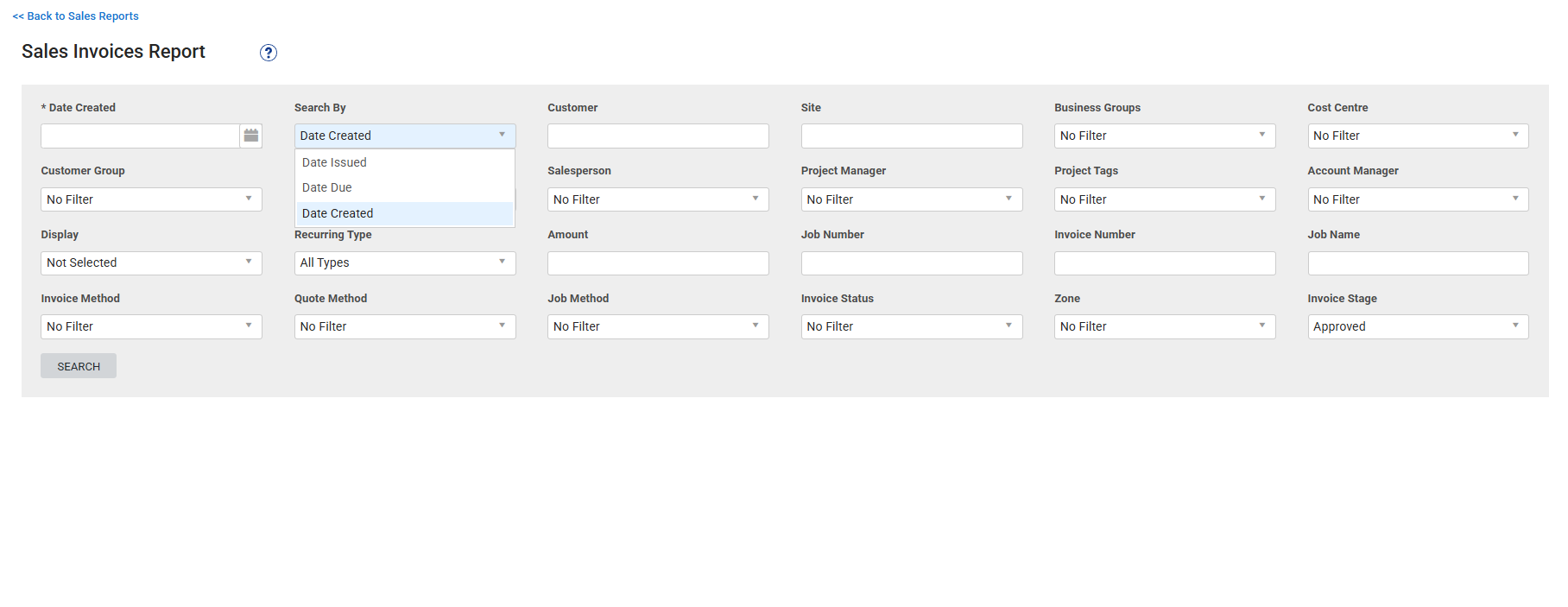Expand the Display dropdown
The image size is (1568, 607).
click(x=151, y=262)
